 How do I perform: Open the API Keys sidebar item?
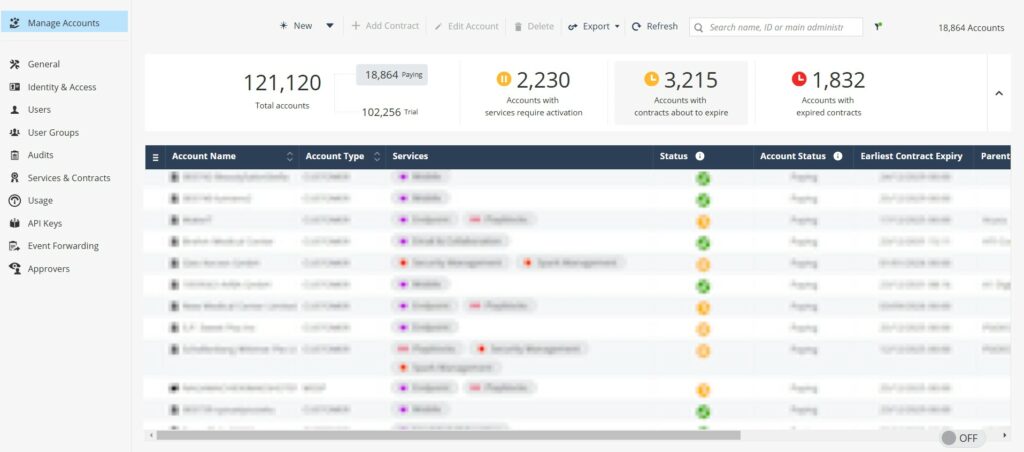point(44,223)
